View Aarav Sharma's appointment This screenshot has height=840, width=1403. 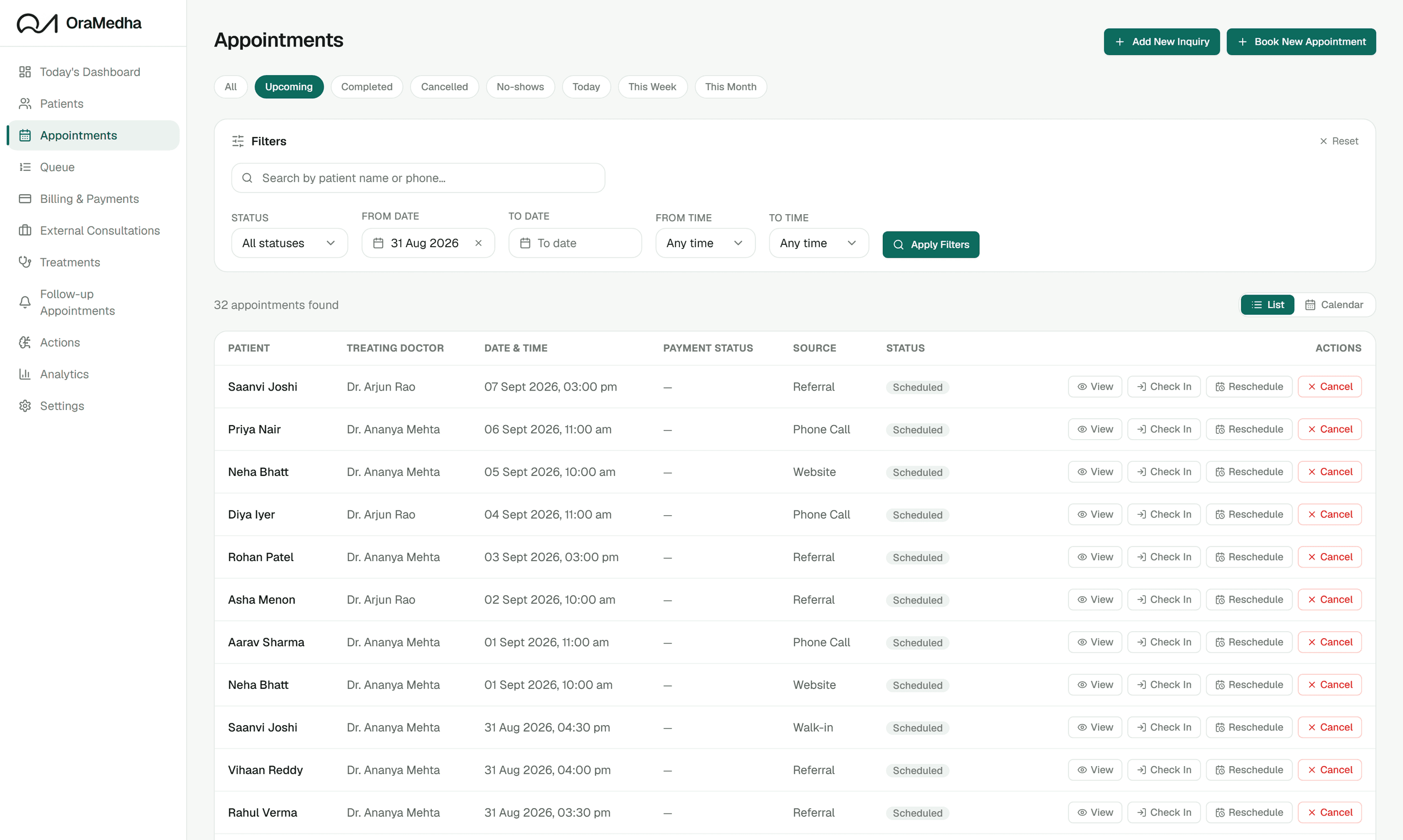click(1095, 642)
